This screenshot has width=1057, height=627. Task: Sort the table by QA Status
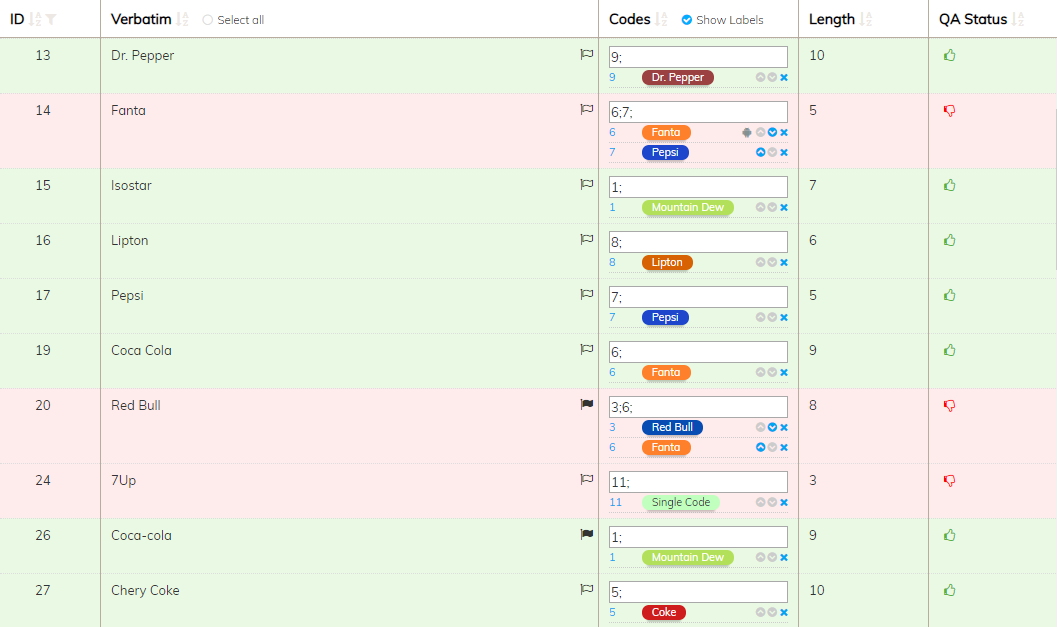(x=1018, y=20)
